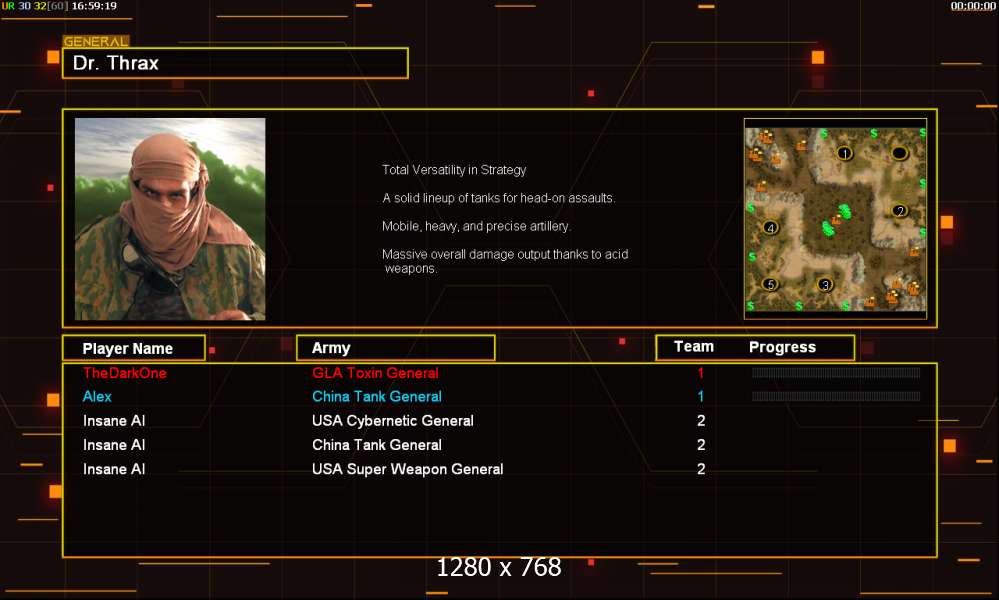Select start position 5 on the minimap
This screenshot has height=600, width=999.
click(x=770, y=284)
